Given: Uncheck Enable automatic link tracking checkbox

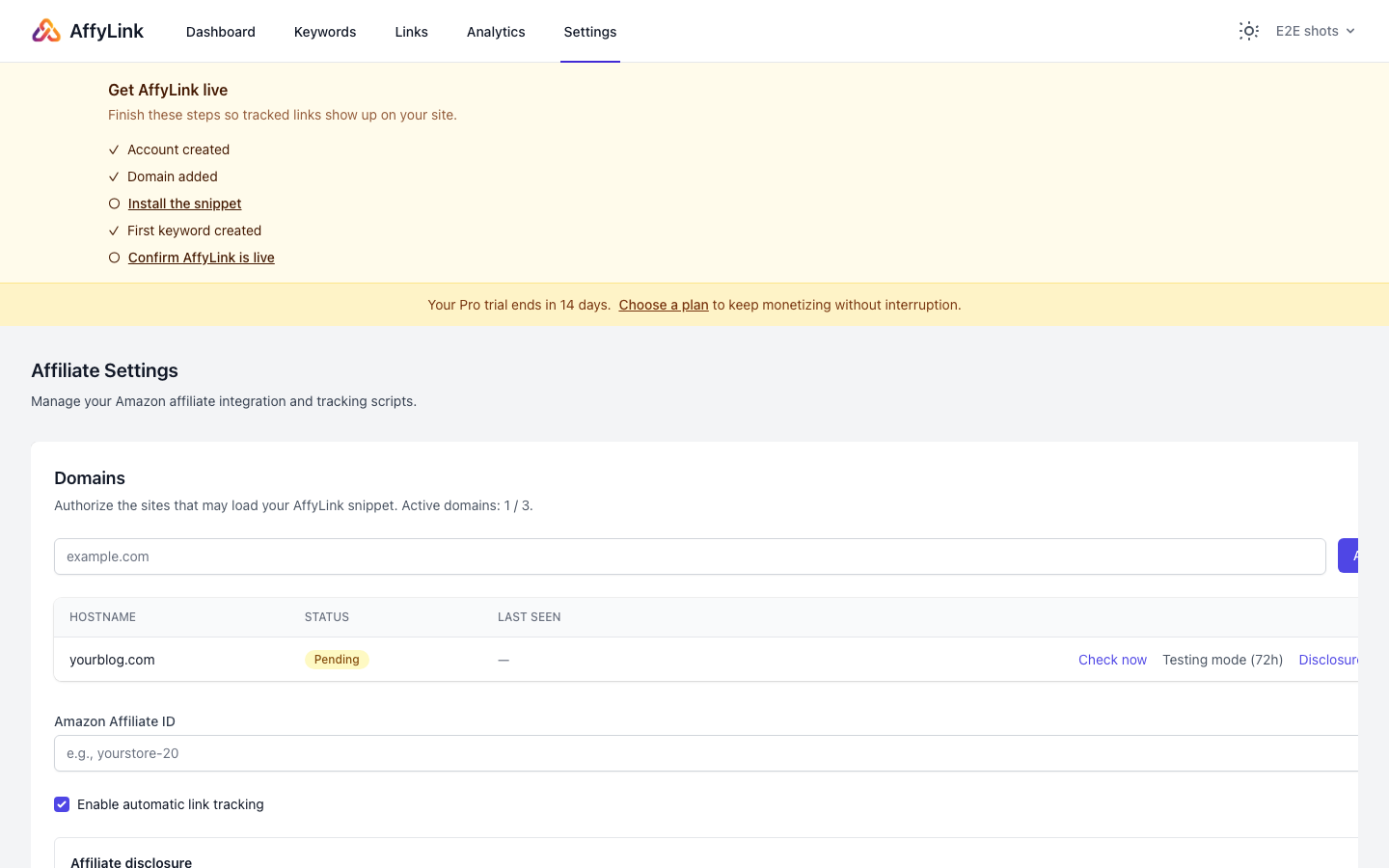Looking at the screenshot, I should (x=62, y=804).
